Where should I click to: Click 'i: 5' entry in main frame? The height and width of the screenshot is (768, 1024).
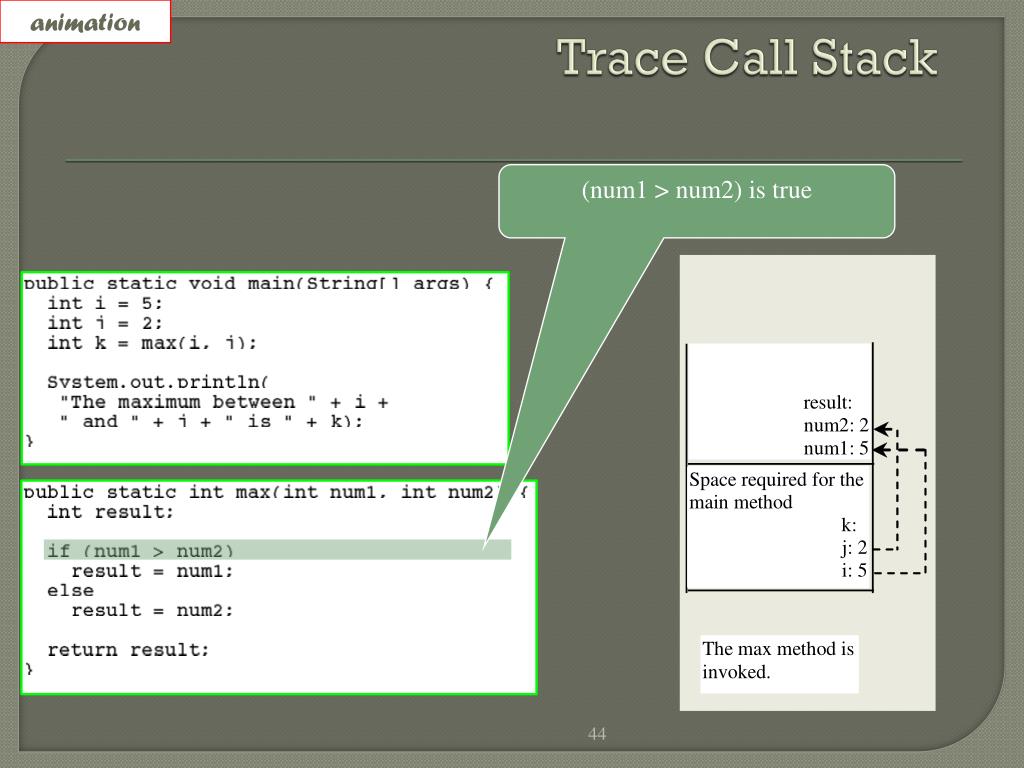(854, 570)
